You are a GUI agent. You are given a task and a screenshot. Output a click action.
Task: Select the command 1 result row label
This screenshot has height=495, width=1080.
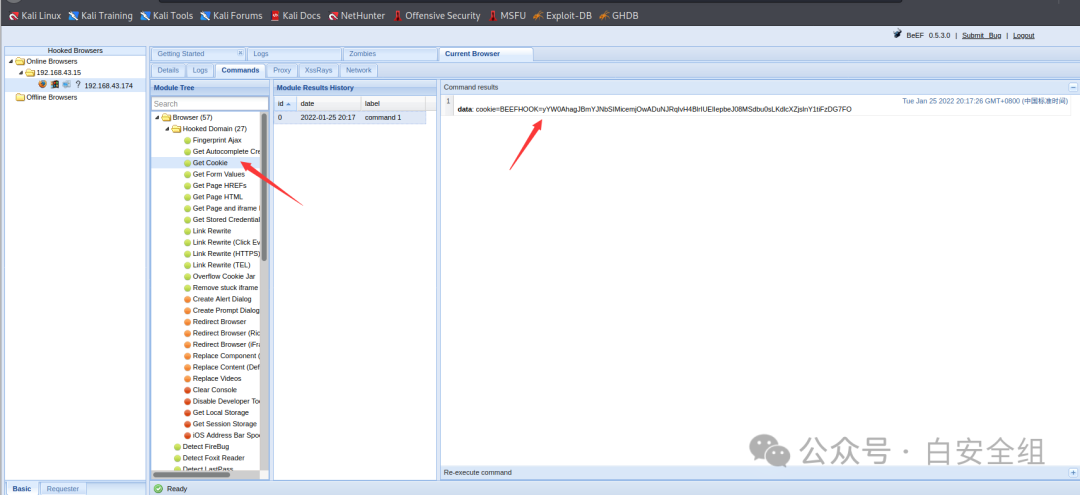pyautogui.click(x=383, y=118)
